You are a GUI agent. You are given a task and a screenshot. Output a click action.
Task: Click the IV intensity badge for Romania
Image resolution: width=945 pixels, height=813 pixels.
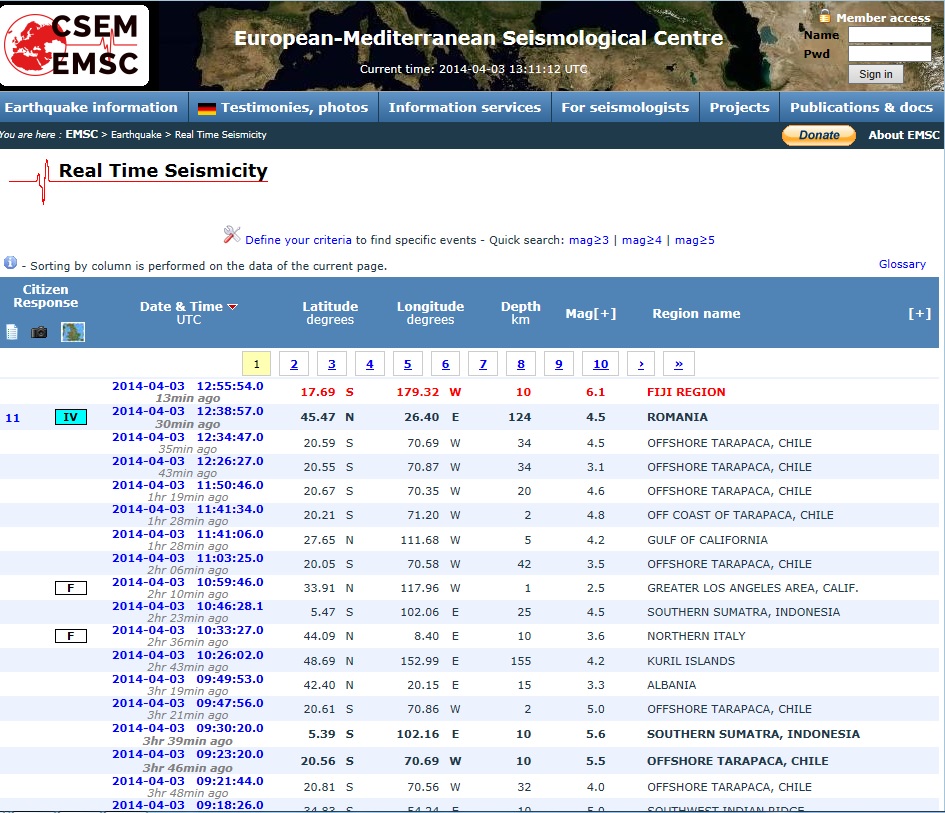[71, 417]
